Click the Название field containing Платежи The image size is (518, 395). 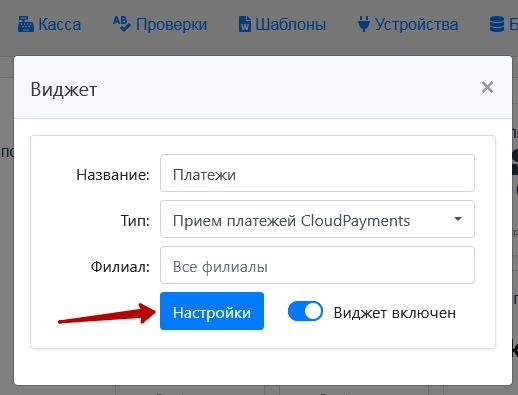pyautogui.click(x=317, y=173)
